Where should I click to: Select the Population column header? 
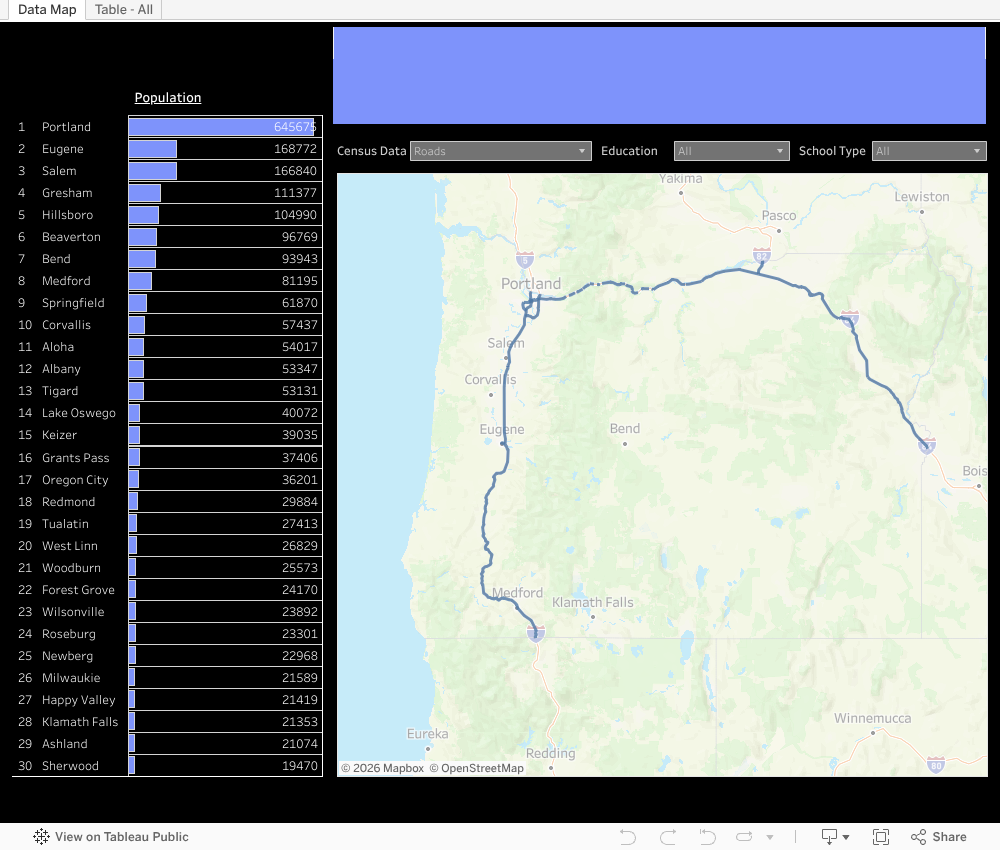[167, 97]
